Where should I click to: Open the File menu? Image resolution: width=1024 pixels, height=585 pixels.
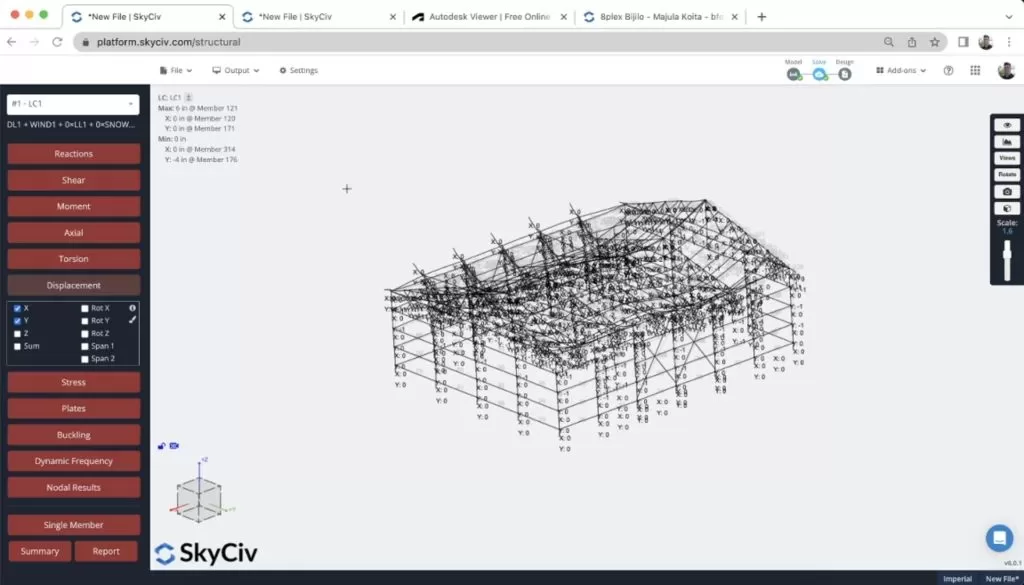[176, 70]
